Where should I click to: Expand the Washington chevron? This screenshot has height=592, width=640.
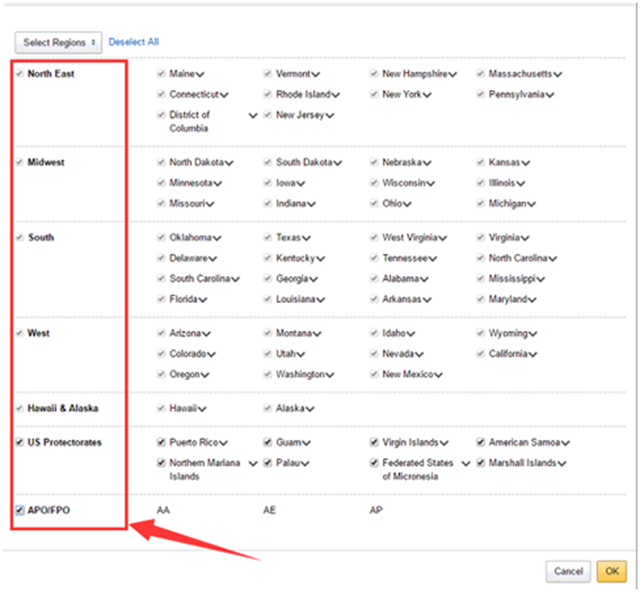(x=329, y=375)
